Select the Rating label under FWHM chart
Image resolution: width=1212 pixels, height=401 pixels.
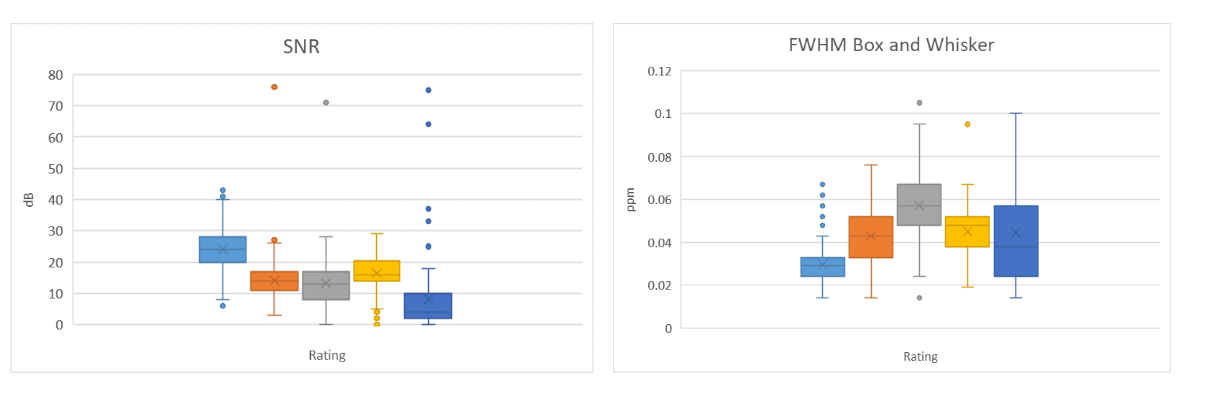920,356
